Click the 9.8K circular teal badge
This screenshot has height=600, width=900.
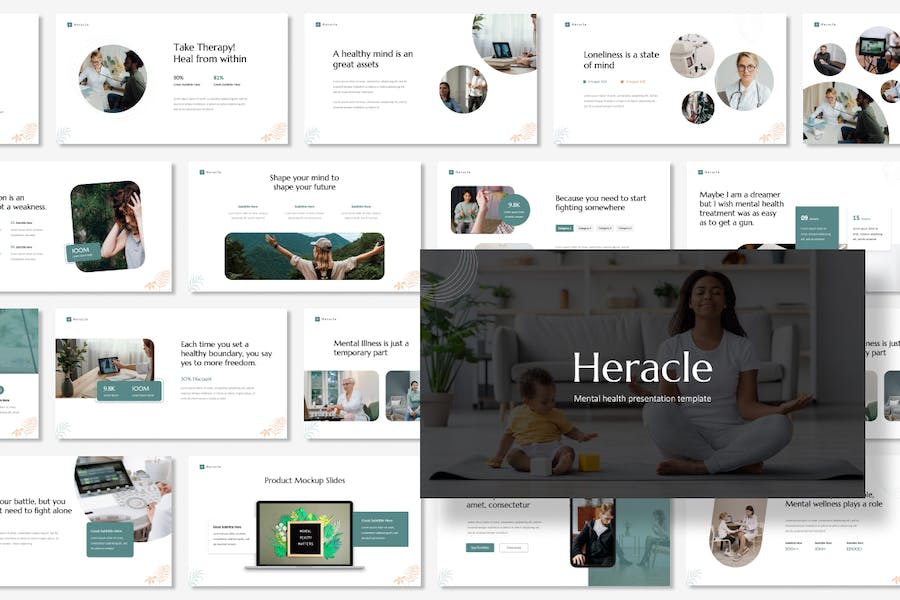click(514, 209)
